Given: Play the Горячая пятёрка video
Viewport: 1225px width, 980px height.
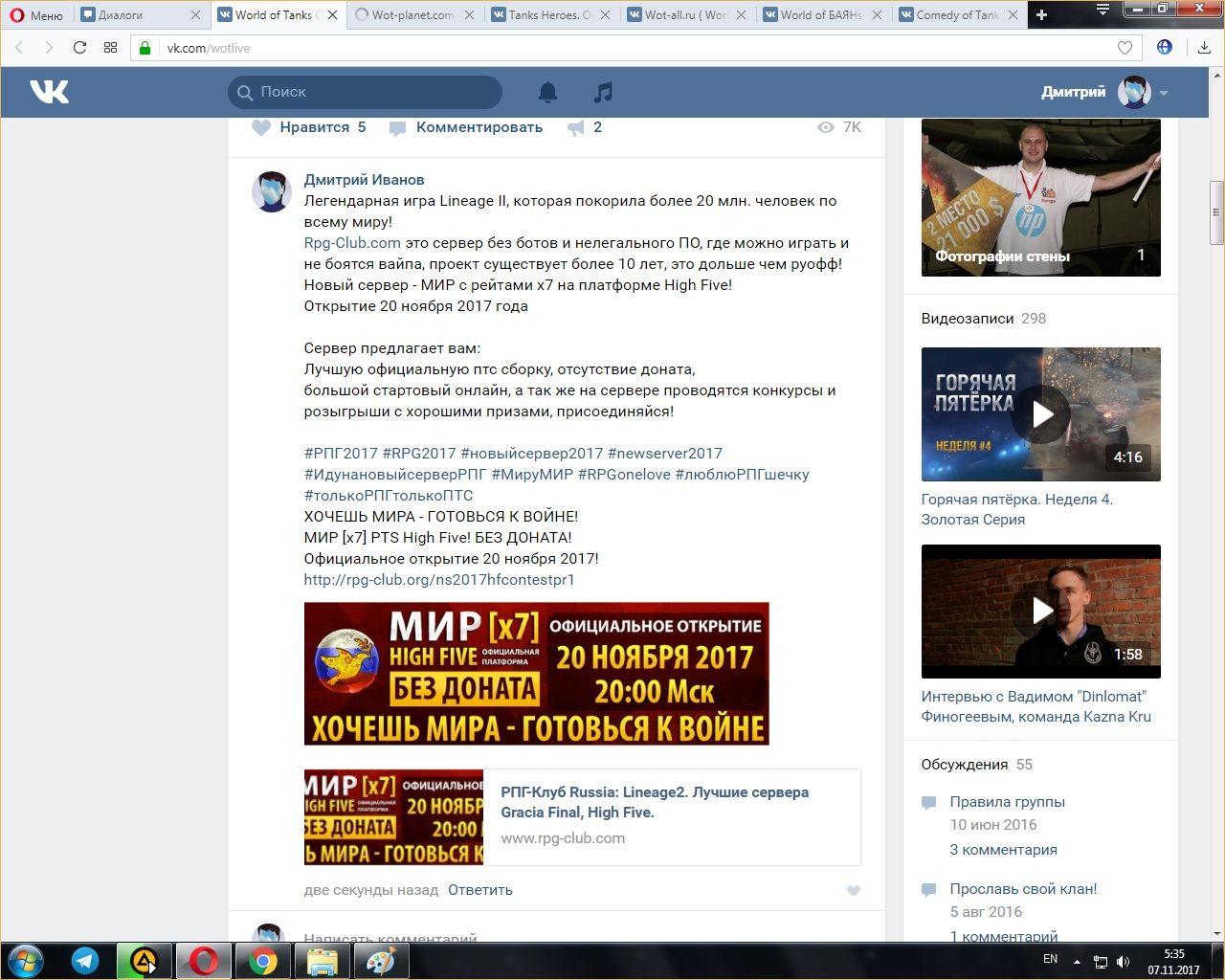Looking at the screenshot, I should click(1041, 414).
